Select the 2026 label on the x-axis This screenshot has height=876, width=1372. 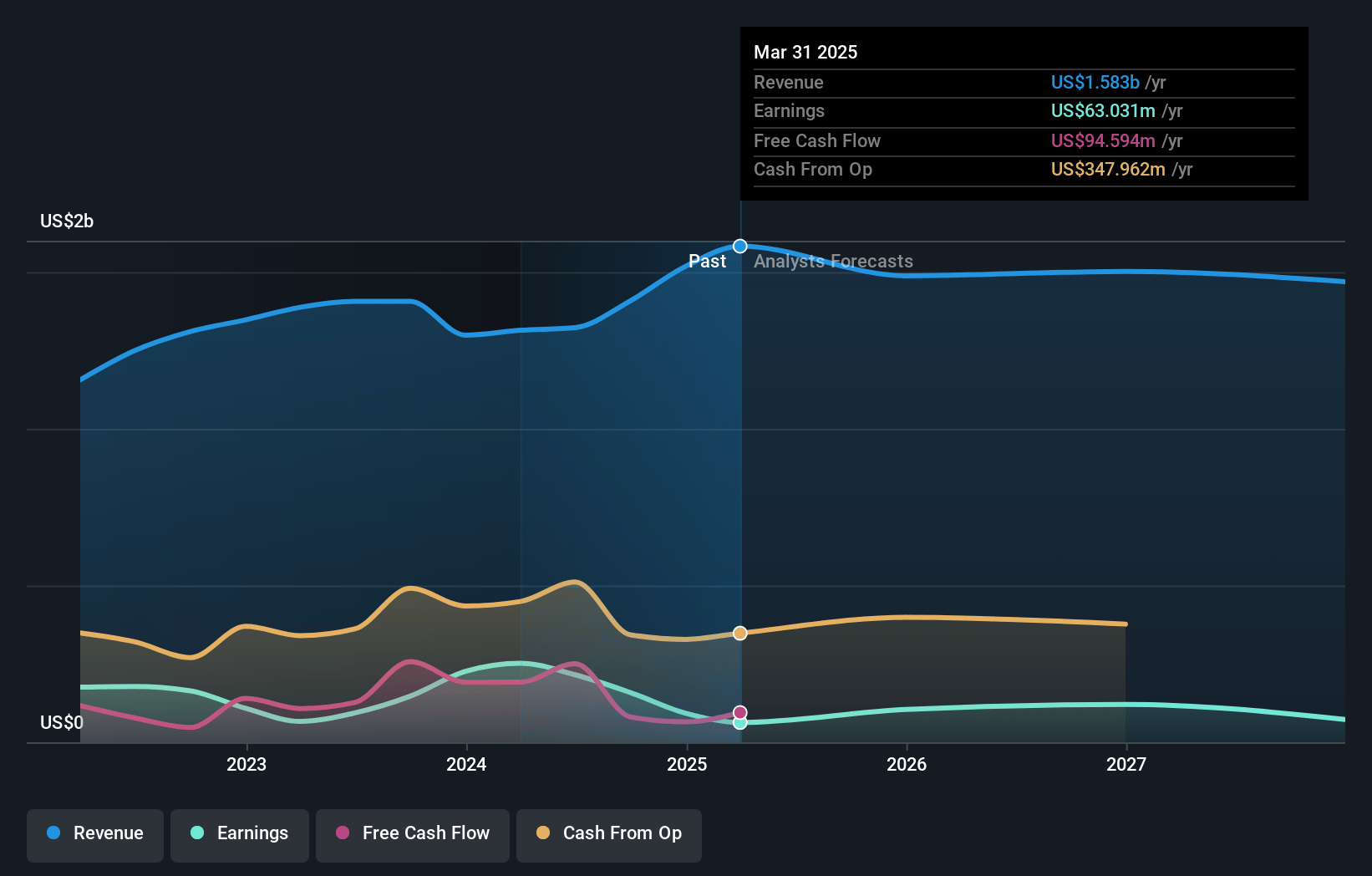[907, 765]
